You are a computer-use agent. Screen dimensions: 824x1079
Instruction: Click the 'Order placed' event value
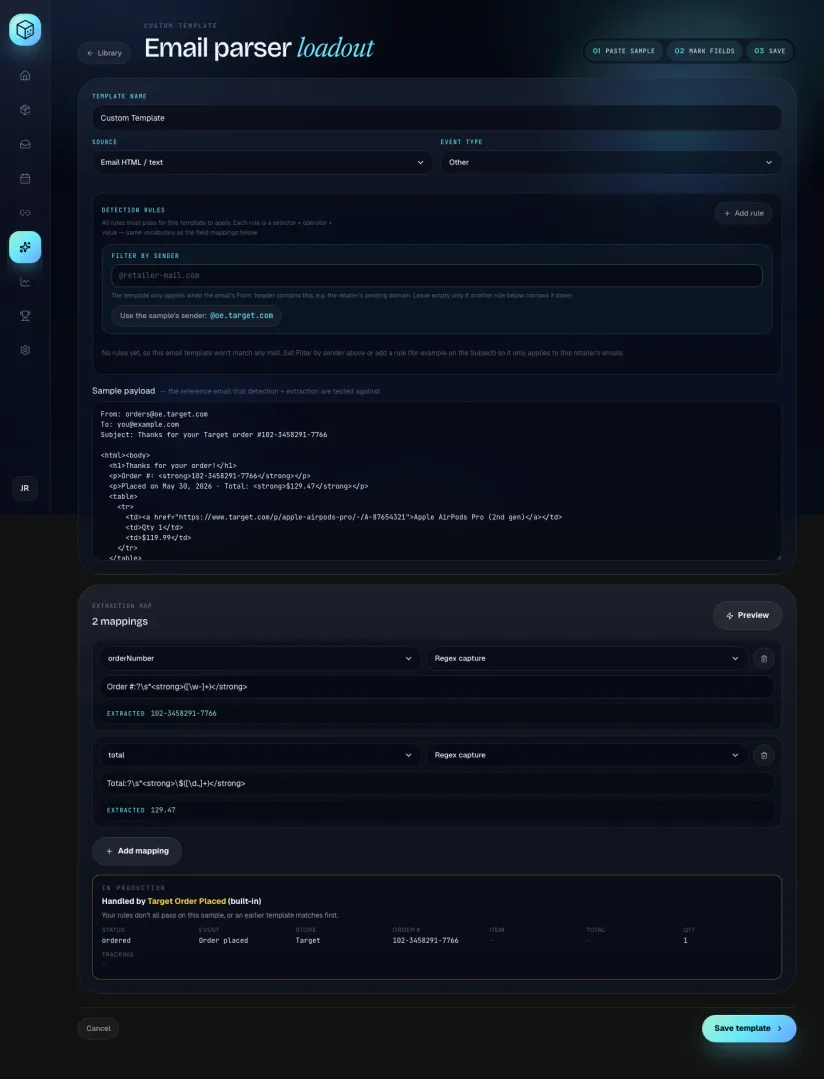point(223,941)
